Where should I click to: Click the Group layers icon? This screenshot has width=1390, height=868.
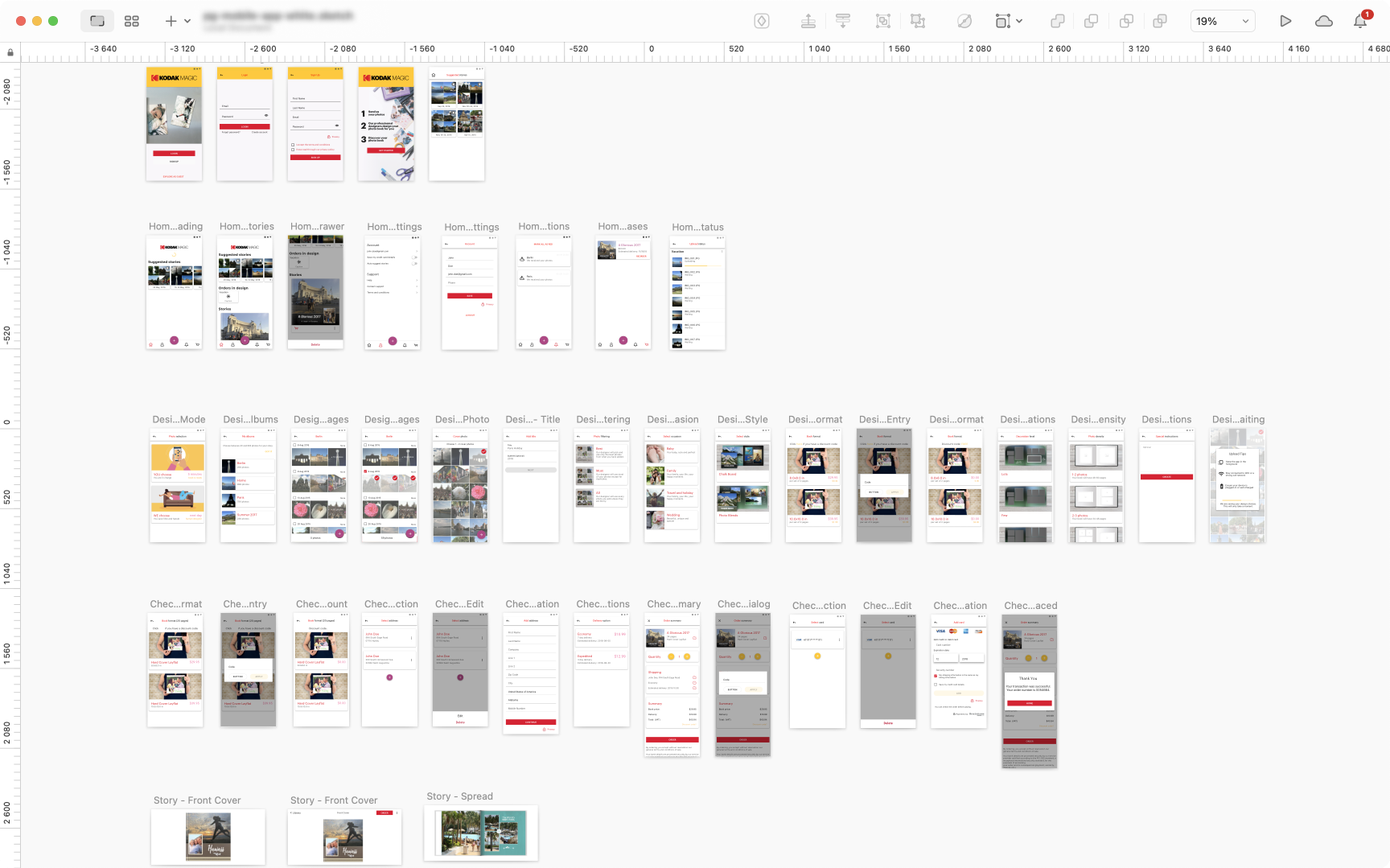[x=883, y=21]
